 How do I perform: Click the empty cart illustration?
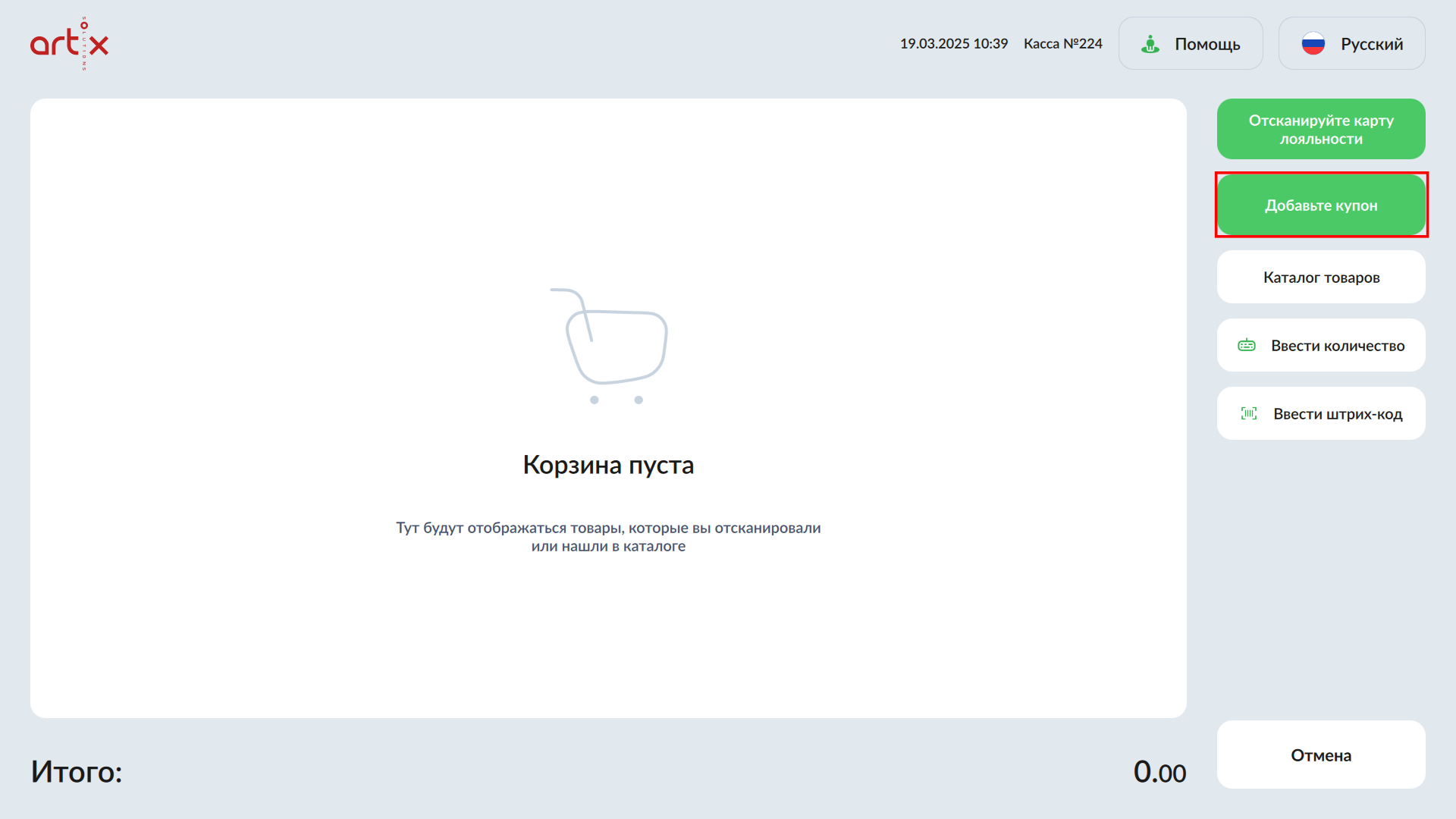[x=608, y=346]
